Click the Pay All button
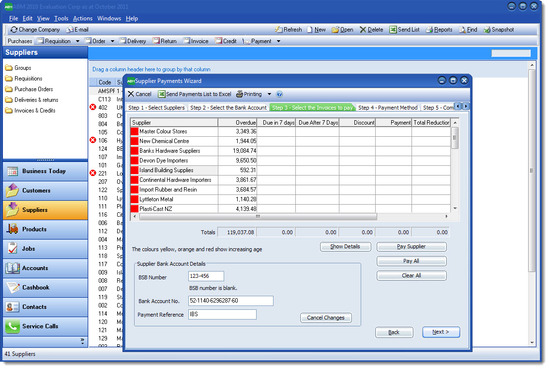 (x=411, y=261)
